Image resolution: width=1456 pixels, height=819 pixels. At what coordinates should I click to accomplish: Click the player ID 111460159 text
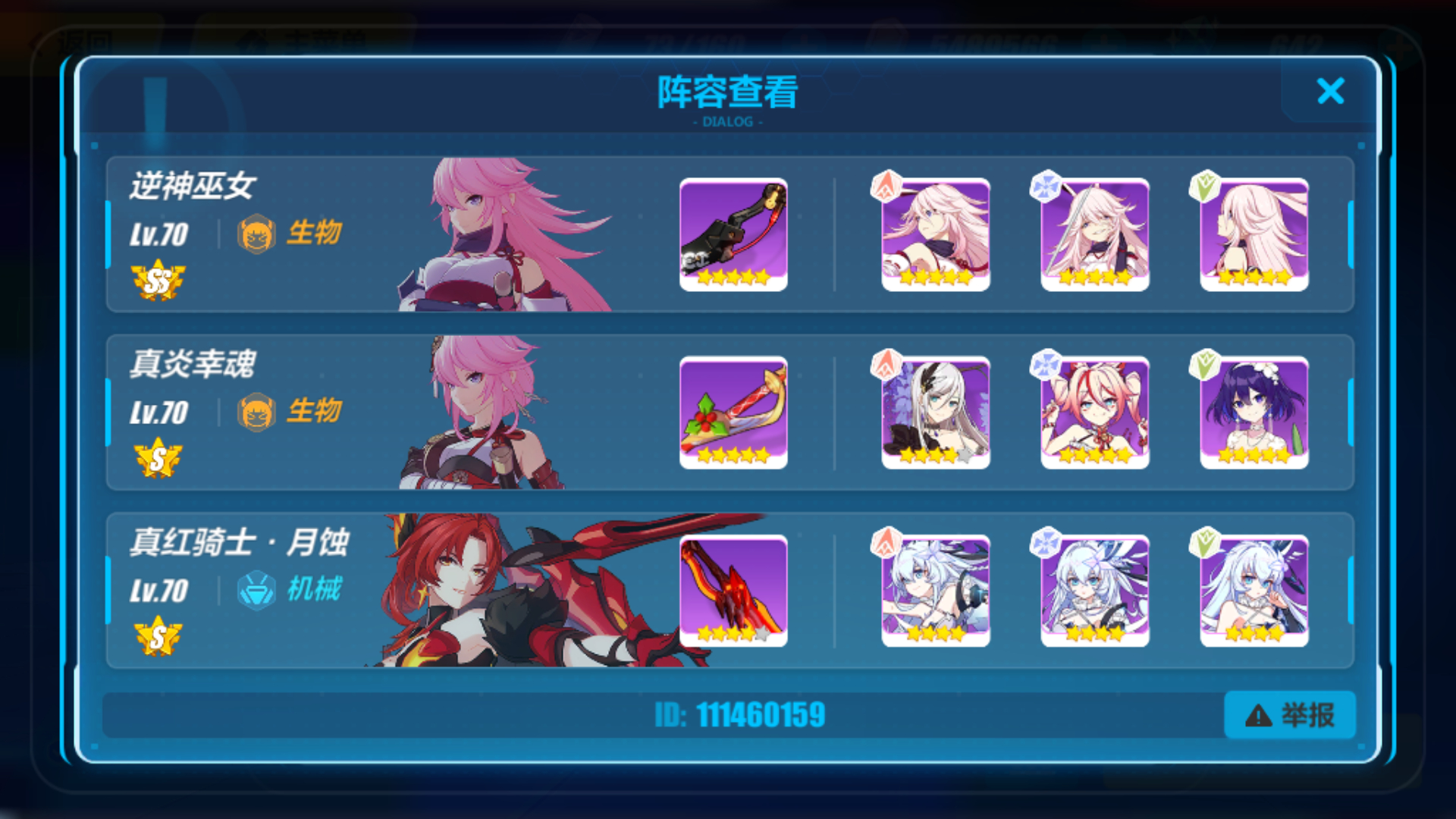(740, 715)
